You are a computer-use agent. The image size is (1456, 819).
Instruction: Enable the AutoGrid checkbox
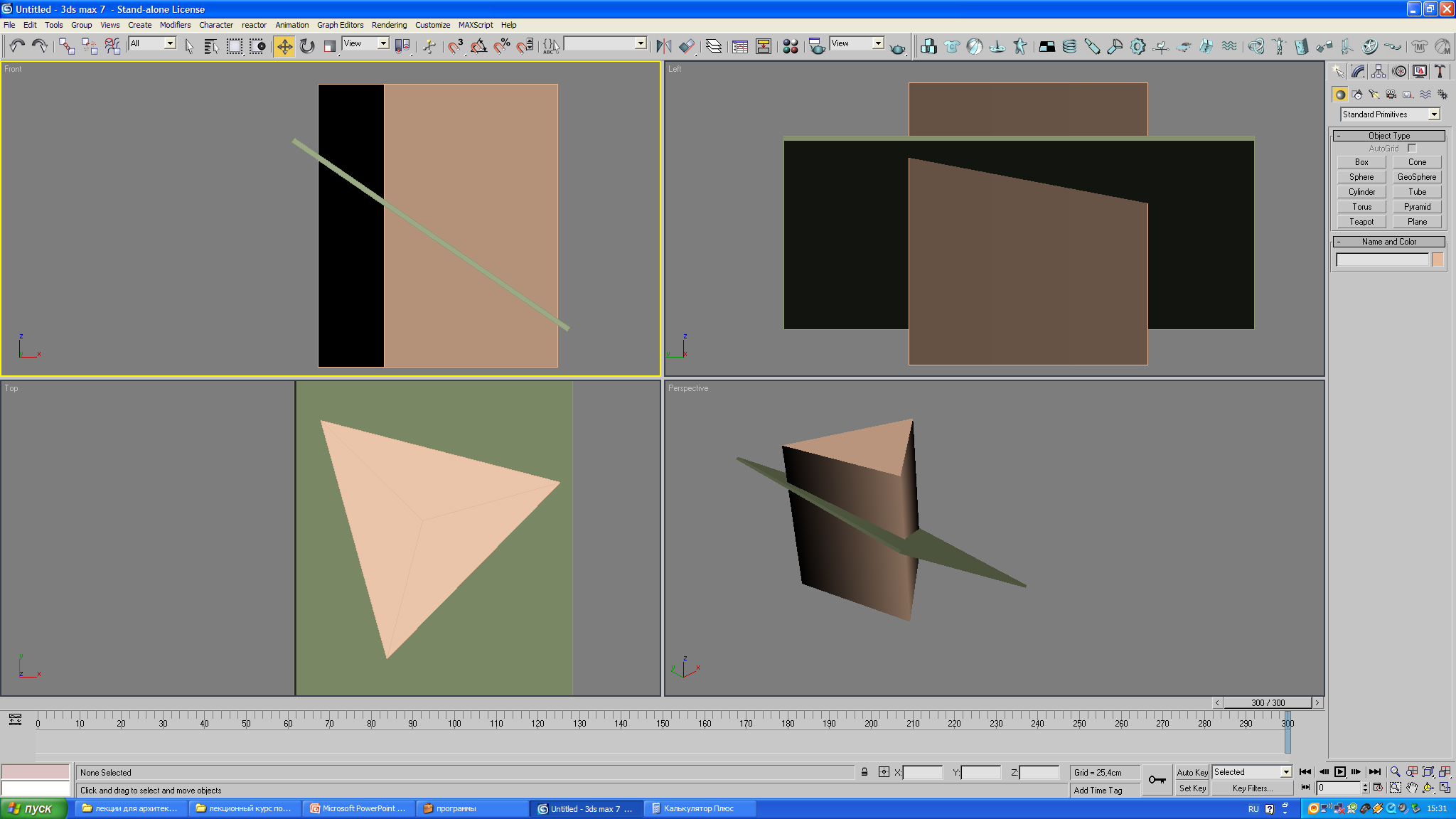(1412, 149)
